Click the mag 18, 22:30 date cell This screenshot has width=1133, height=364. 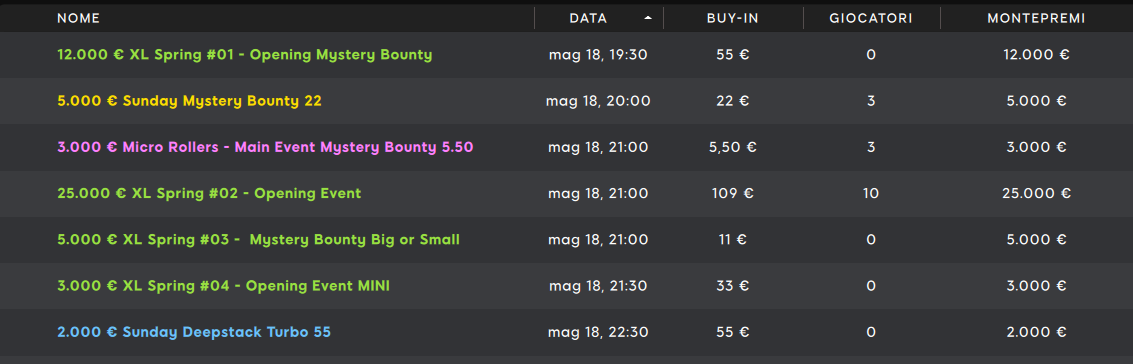click(598, 332)
